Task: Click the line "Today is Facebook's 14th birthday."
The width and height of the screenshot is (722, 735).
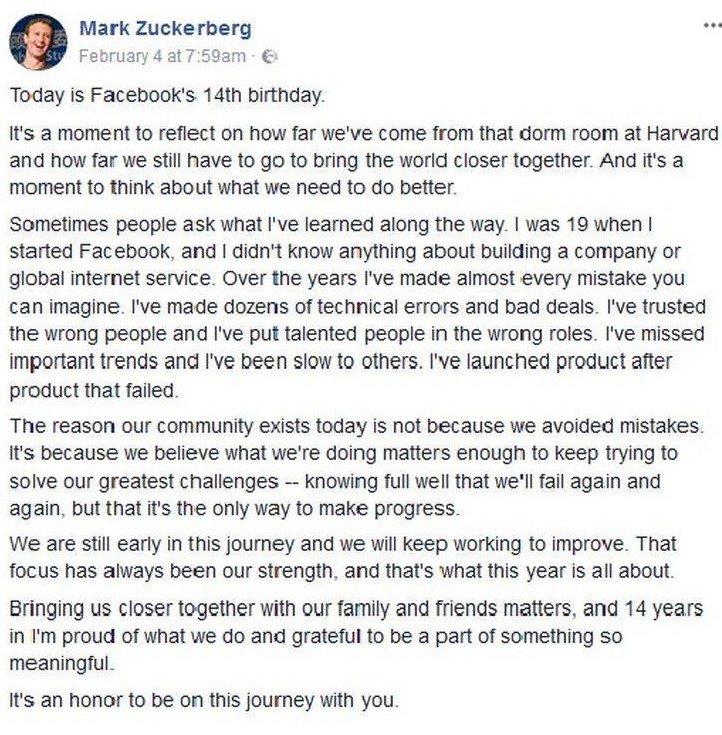Action: pyautogui.click(x=167, y=96)
